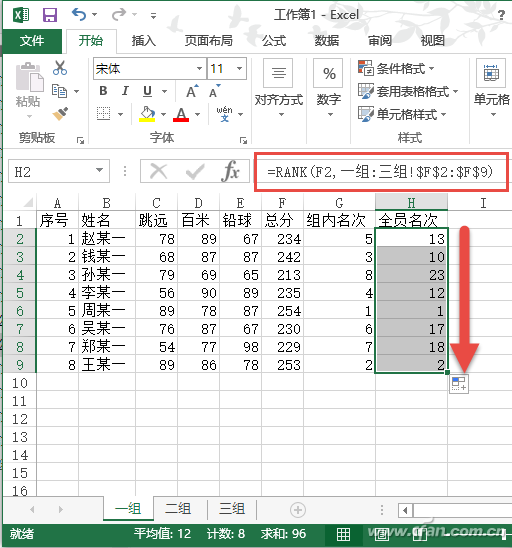Open the Auto Fill Options button
The height and width of the screenshot is (548, 512).
pos(459,383)
